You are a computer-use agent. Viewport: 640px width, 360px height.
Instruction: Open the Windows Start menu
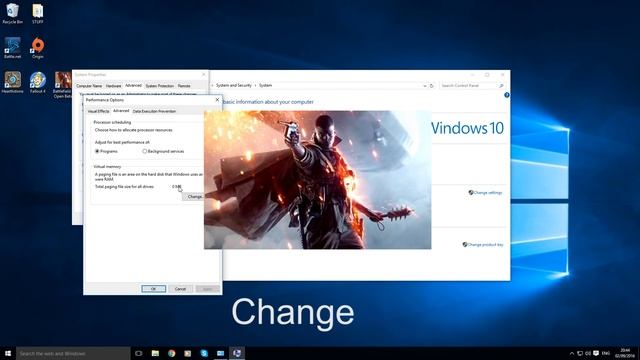coord(8,353)
